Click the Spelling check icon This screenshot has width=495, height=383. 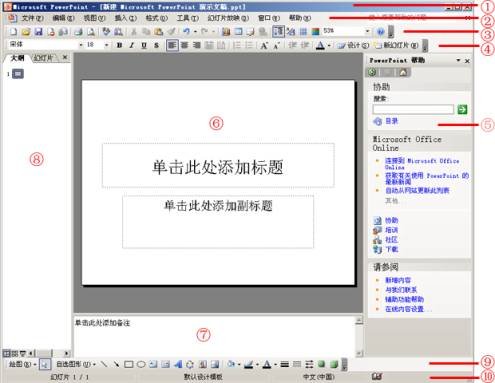pos(106,32)
